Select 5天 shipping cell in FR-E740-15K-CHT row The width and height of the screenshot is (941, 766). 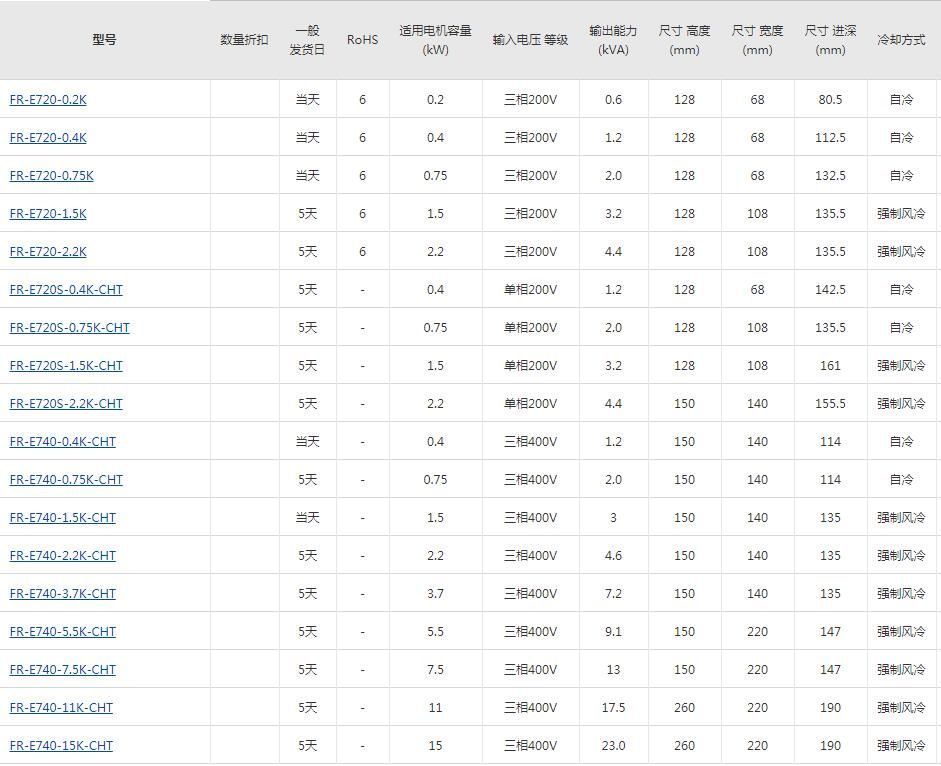[x=307, y=746]
